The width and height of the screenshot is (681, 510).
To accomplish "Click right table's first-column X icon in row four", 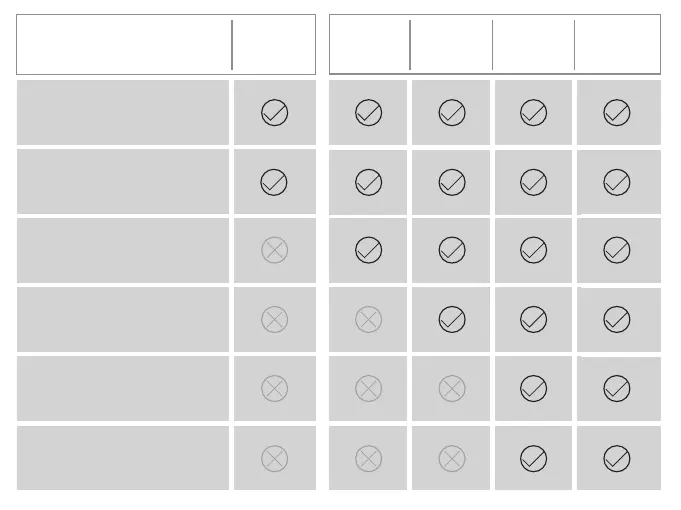I will 369,320.
